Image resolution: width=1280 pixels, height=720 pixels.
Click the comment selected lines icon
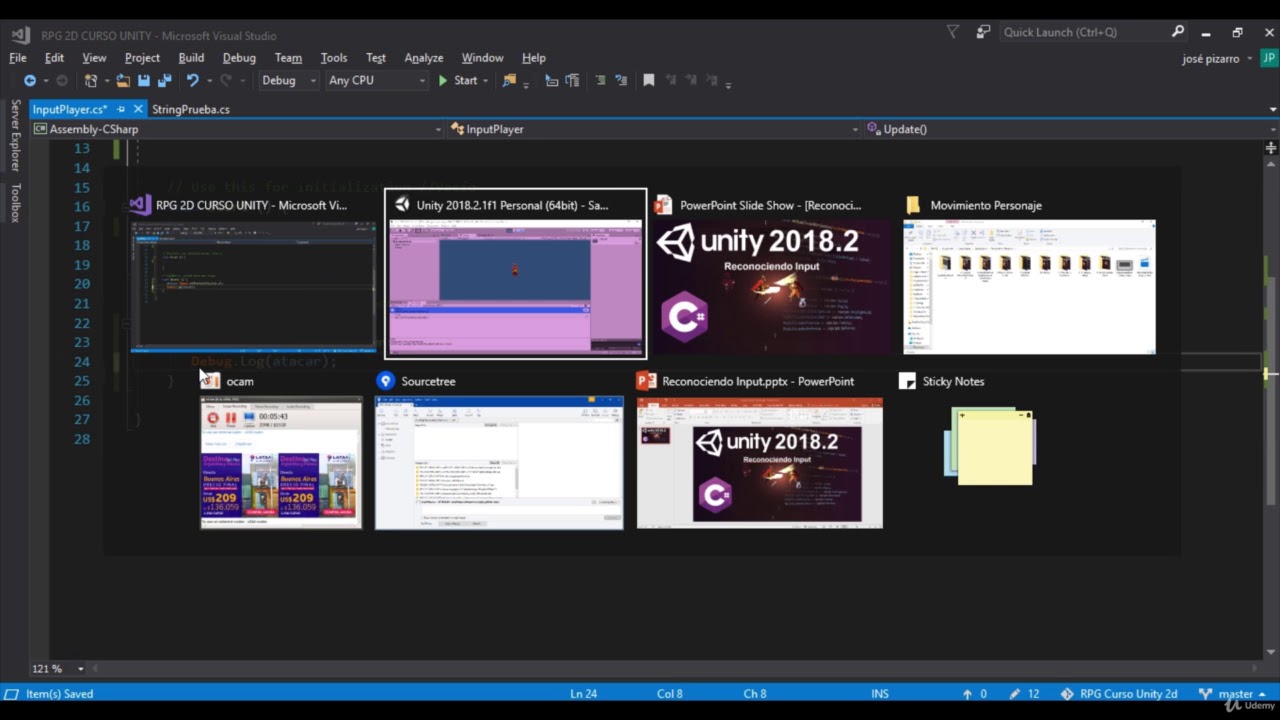[600, 81]
